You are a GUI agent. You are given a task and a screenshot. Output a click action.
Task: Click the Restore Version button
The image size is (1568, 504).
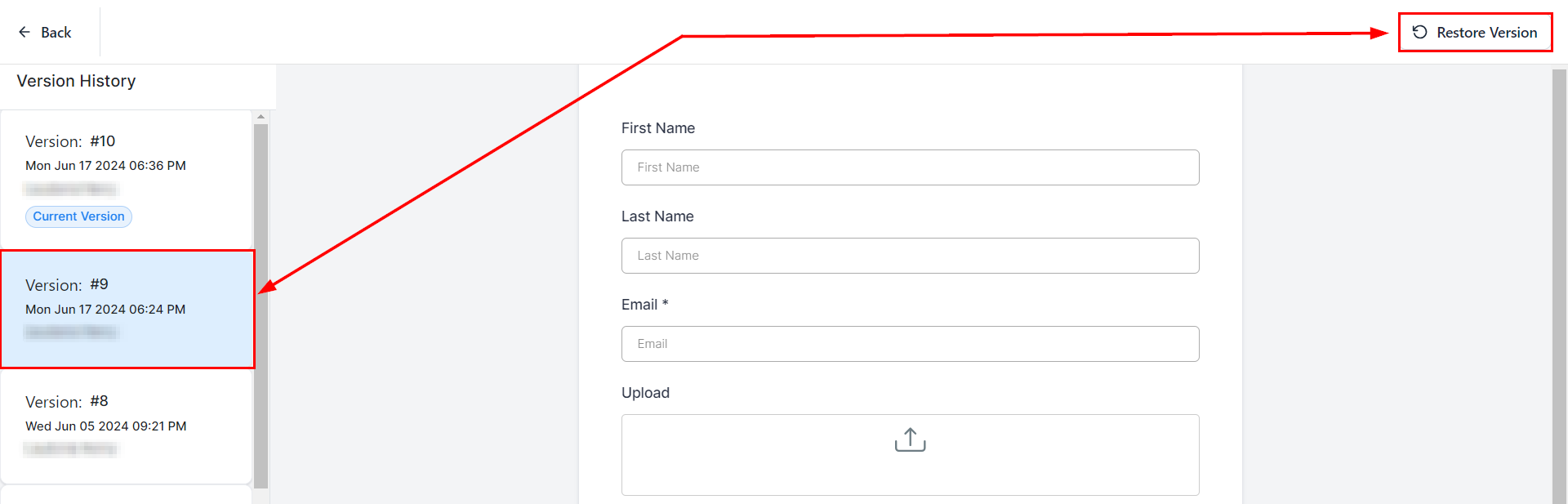pos(1475,33)
